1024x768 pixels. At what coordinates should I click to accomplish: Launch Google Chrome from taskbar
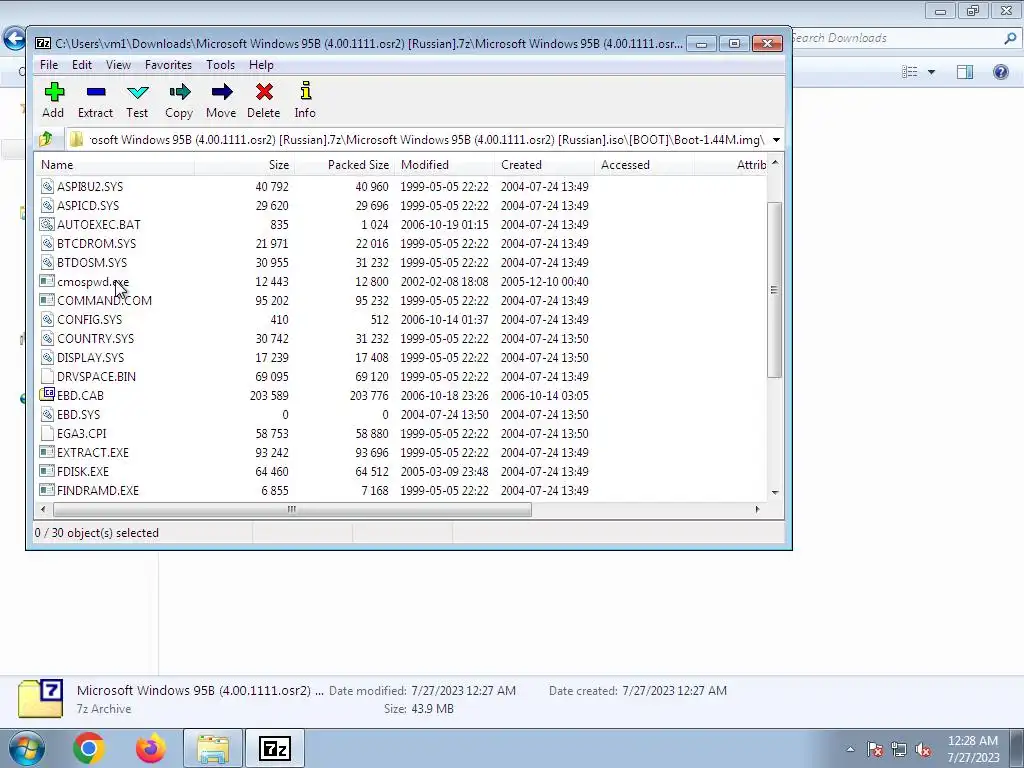89,748
